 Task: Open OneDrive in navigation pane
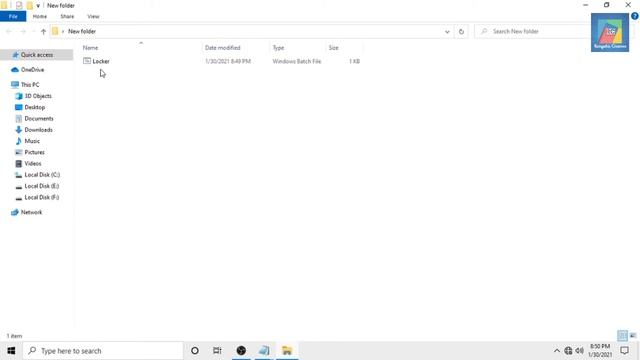(x=32, y=70)
